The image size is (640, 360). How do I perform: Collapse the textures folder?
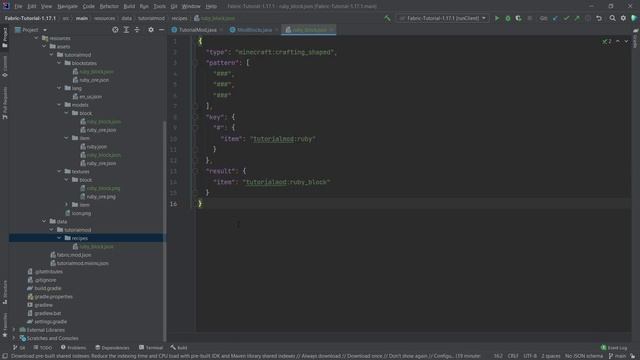[59, 171]
